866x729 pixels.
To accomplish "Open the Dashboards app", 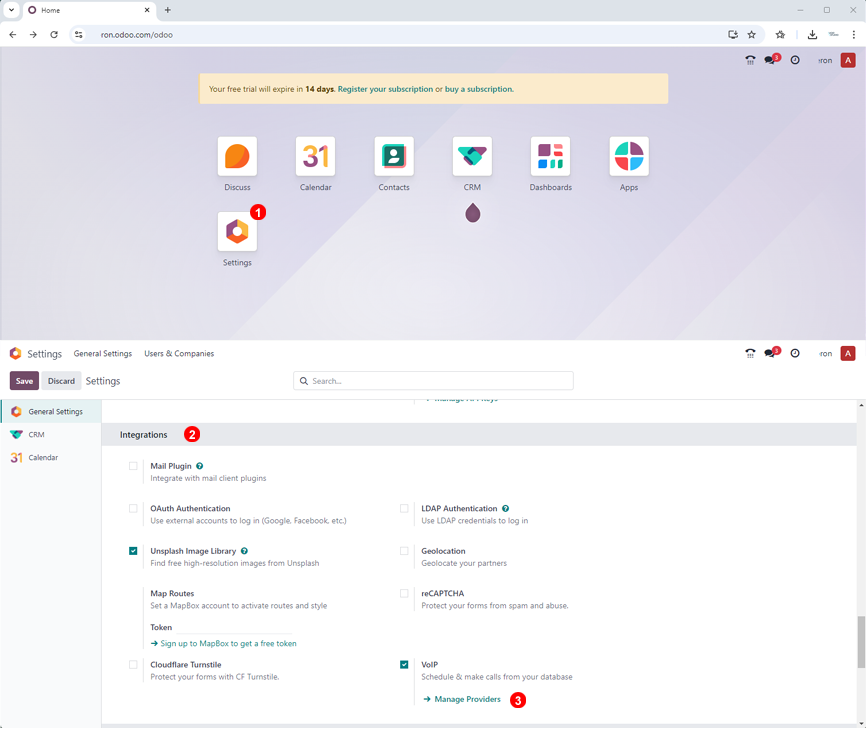I will click(x=550, y=156).
